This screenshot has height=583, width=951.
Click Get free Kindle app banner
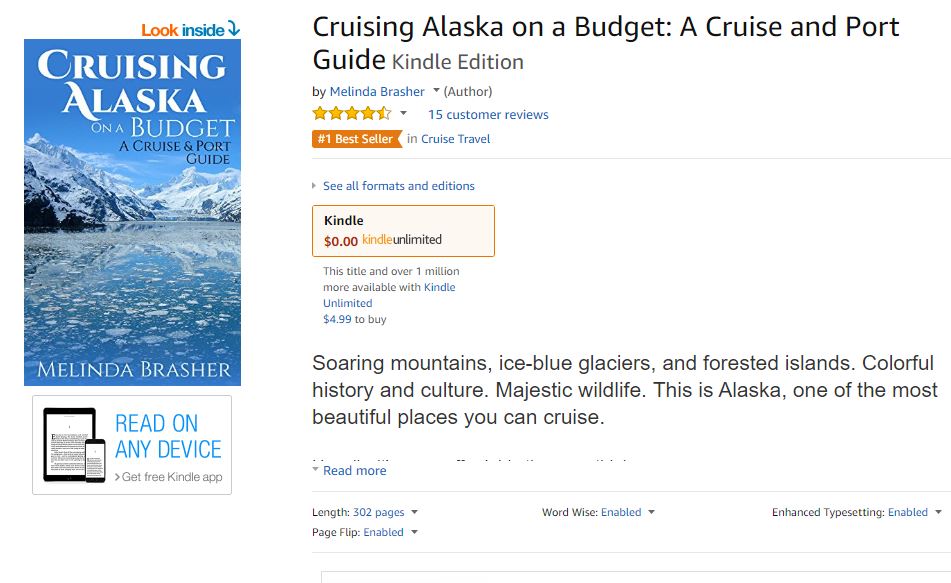pos(168,477)
